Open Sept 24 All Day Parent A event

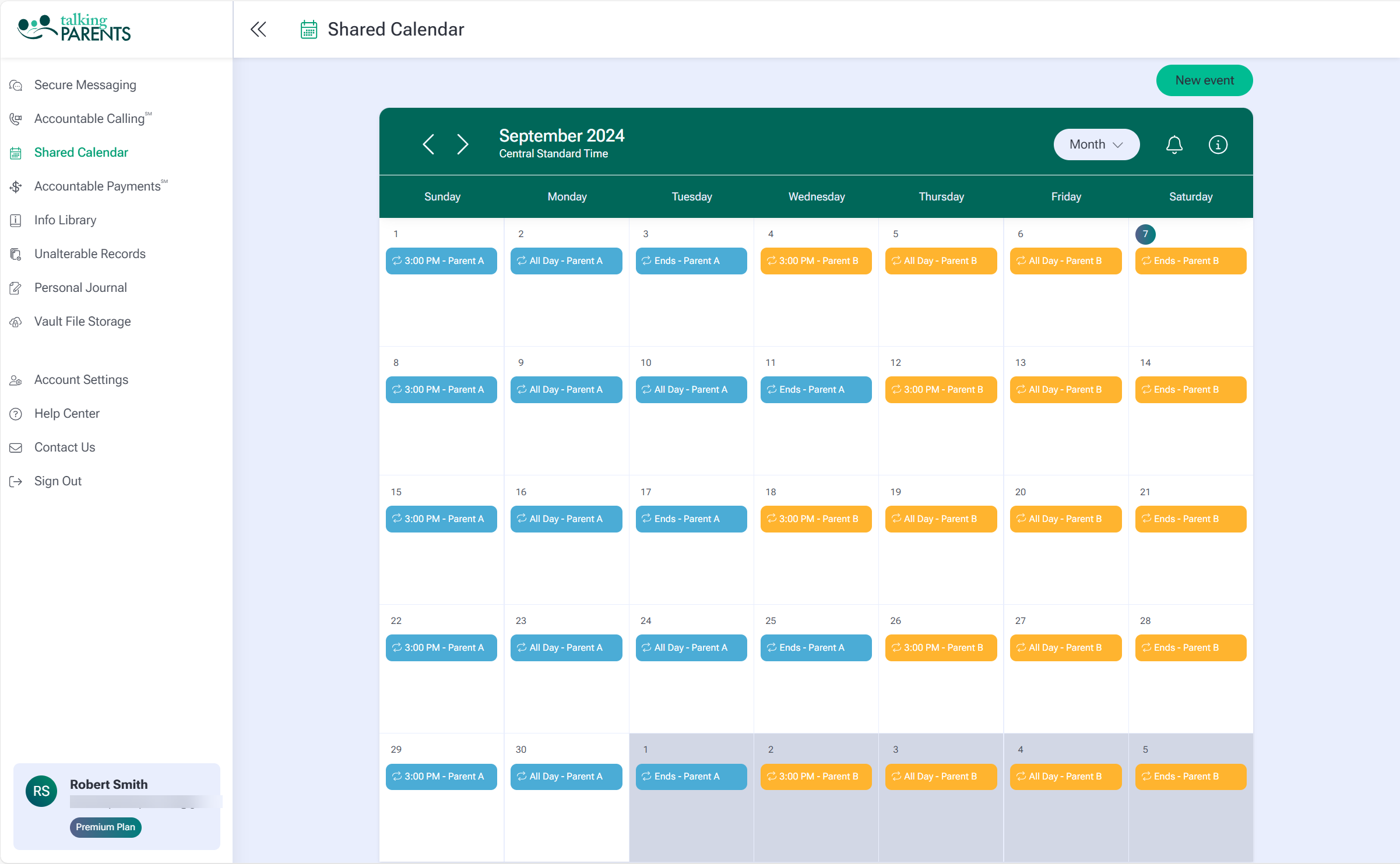click(691, 648)
